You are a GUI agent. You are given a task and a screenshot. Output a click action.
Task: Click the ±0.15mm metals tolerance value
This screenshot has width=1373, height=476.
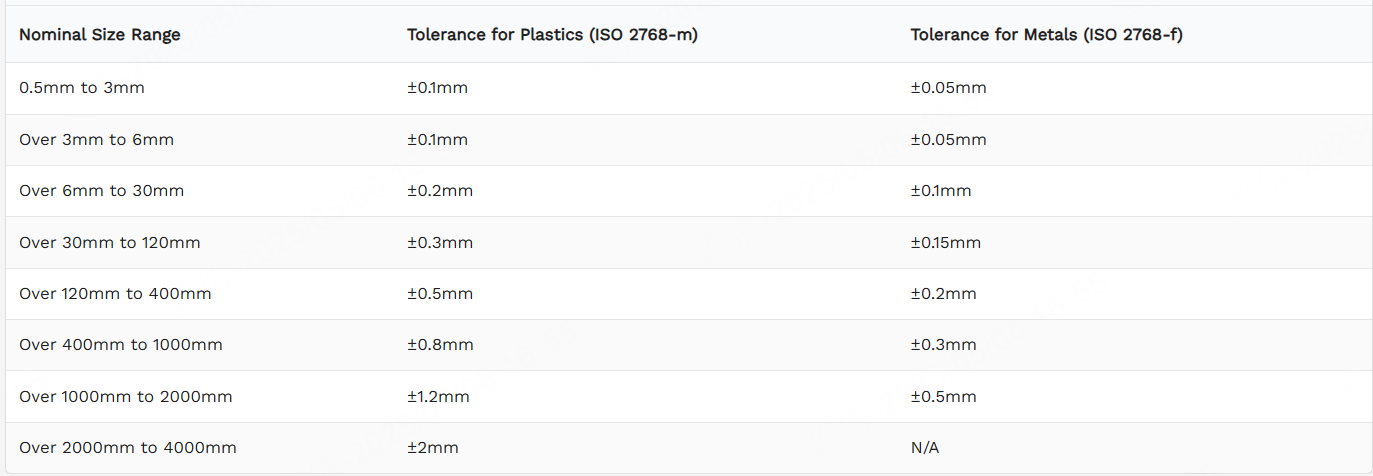(945, 243)
